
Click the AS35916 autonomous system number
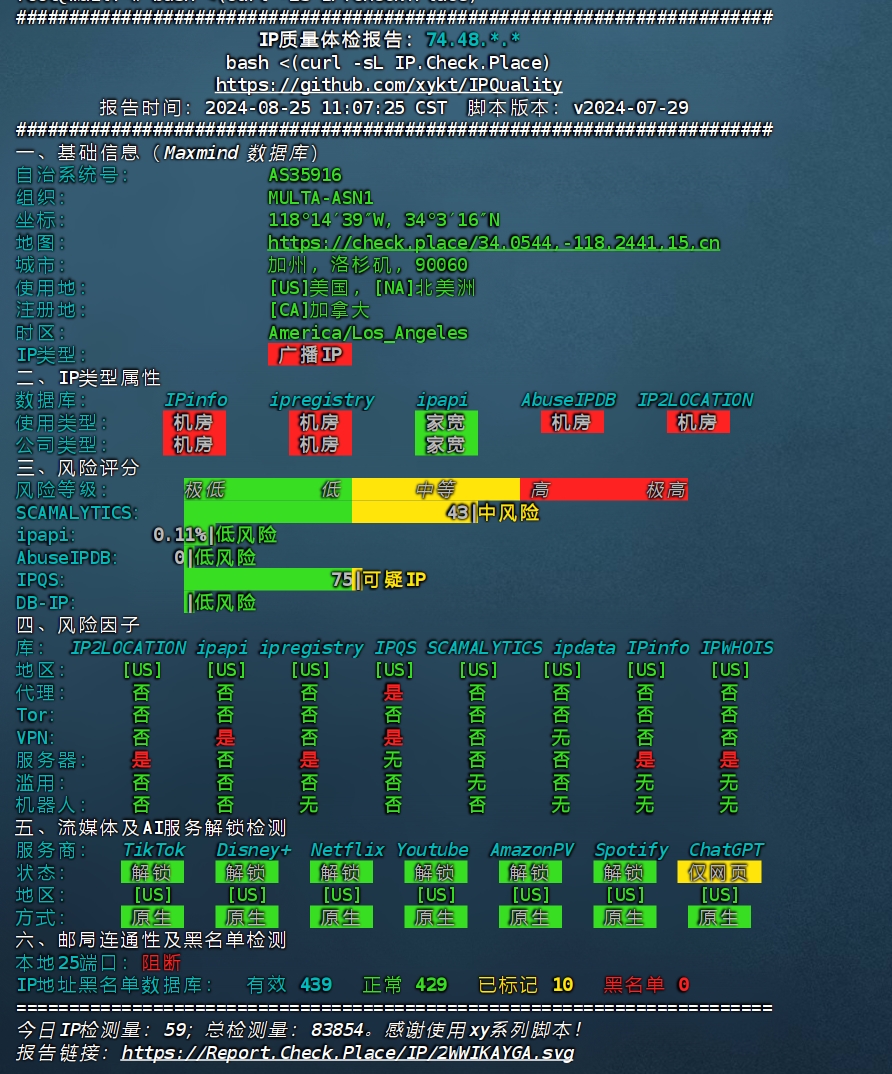305,175
